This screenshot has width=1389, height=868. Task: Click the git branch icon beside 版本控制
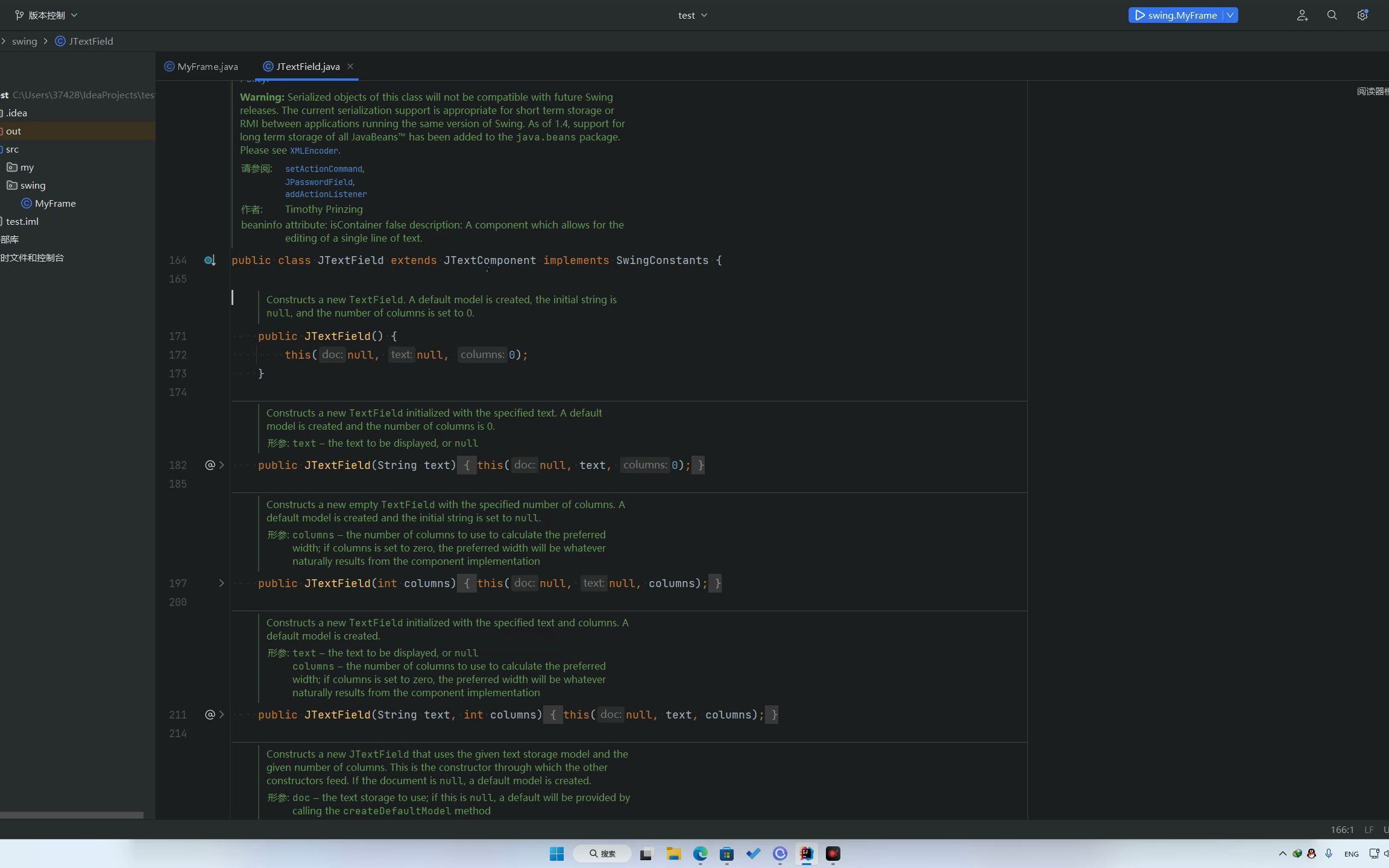[19, 15]
